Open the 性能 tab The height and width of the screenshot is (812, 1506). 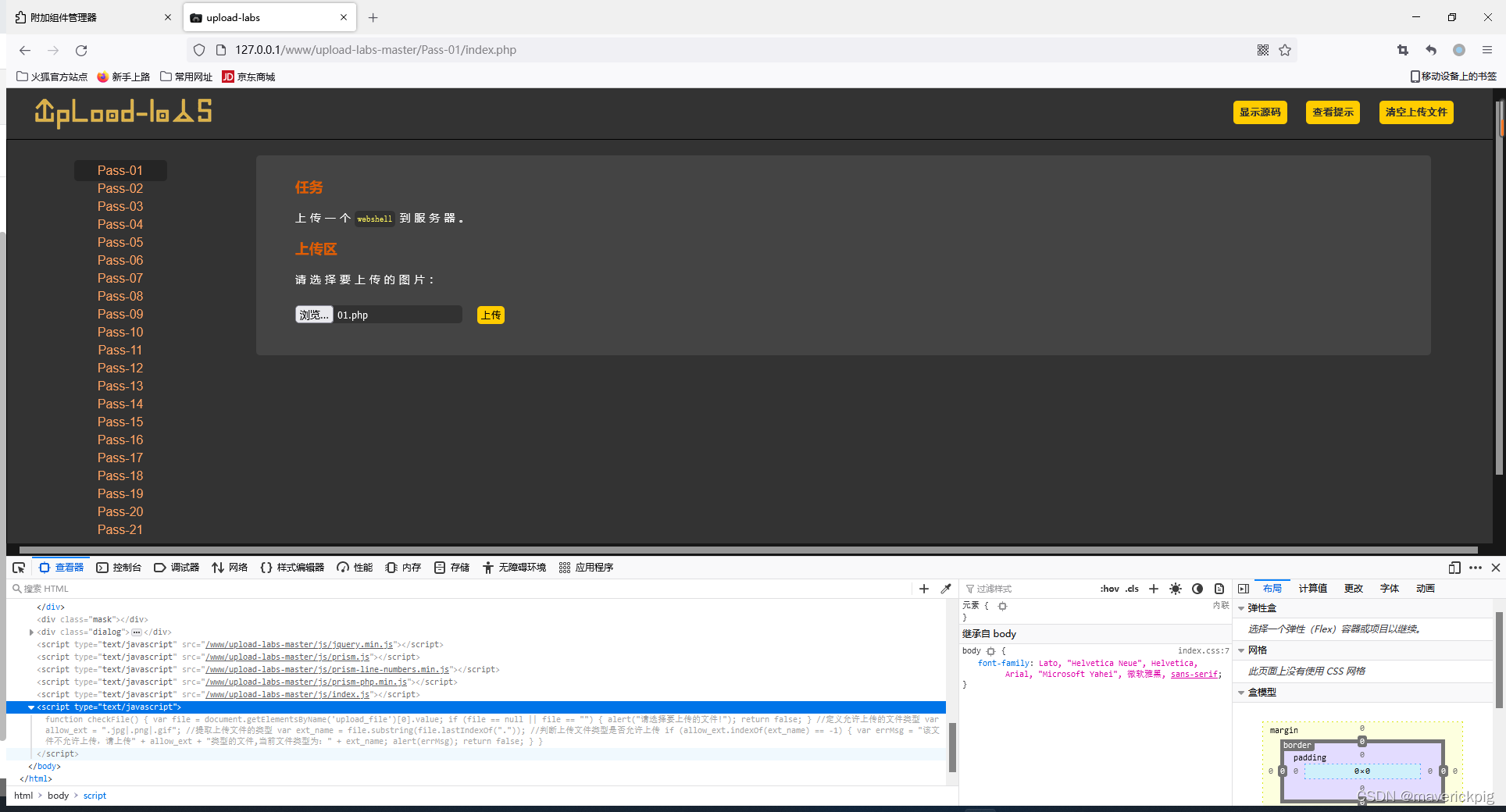coord(355,568)
